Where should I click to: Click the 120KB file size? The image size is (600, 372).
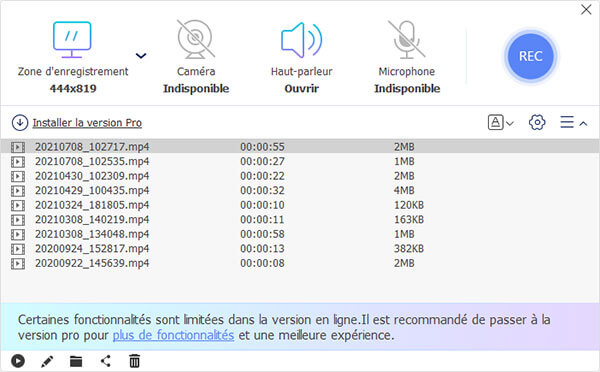(x=409, y=205)
